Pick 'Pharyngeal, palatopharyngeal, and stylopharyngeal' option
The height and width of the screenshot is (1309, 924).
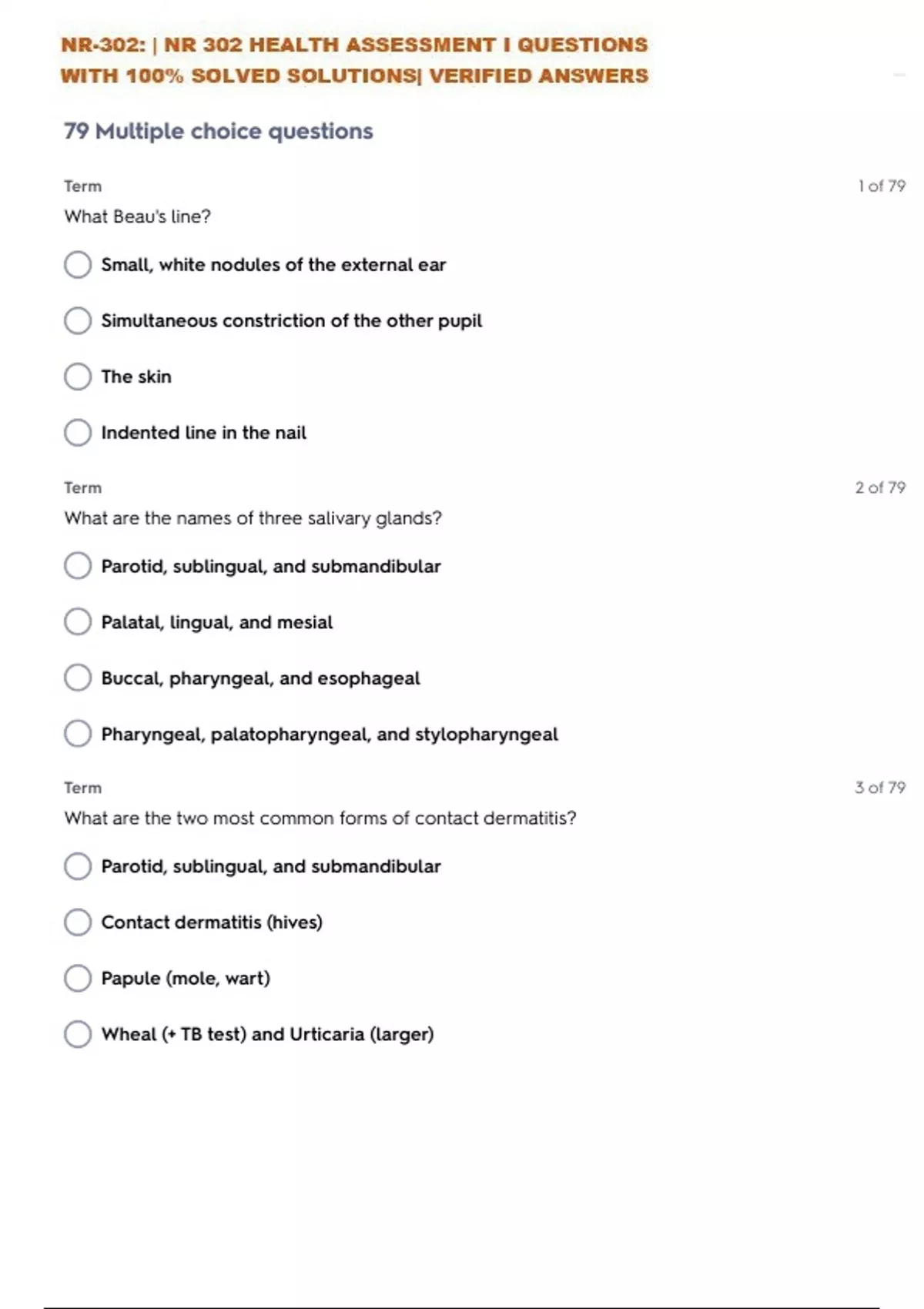coord(78,734)
